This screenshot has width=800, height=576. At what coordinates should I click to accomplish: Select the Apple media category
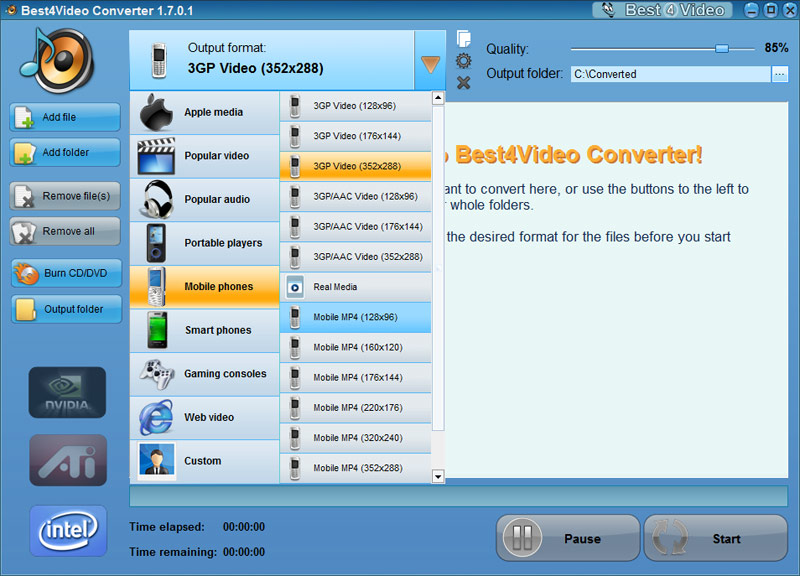tap(205, 113)
